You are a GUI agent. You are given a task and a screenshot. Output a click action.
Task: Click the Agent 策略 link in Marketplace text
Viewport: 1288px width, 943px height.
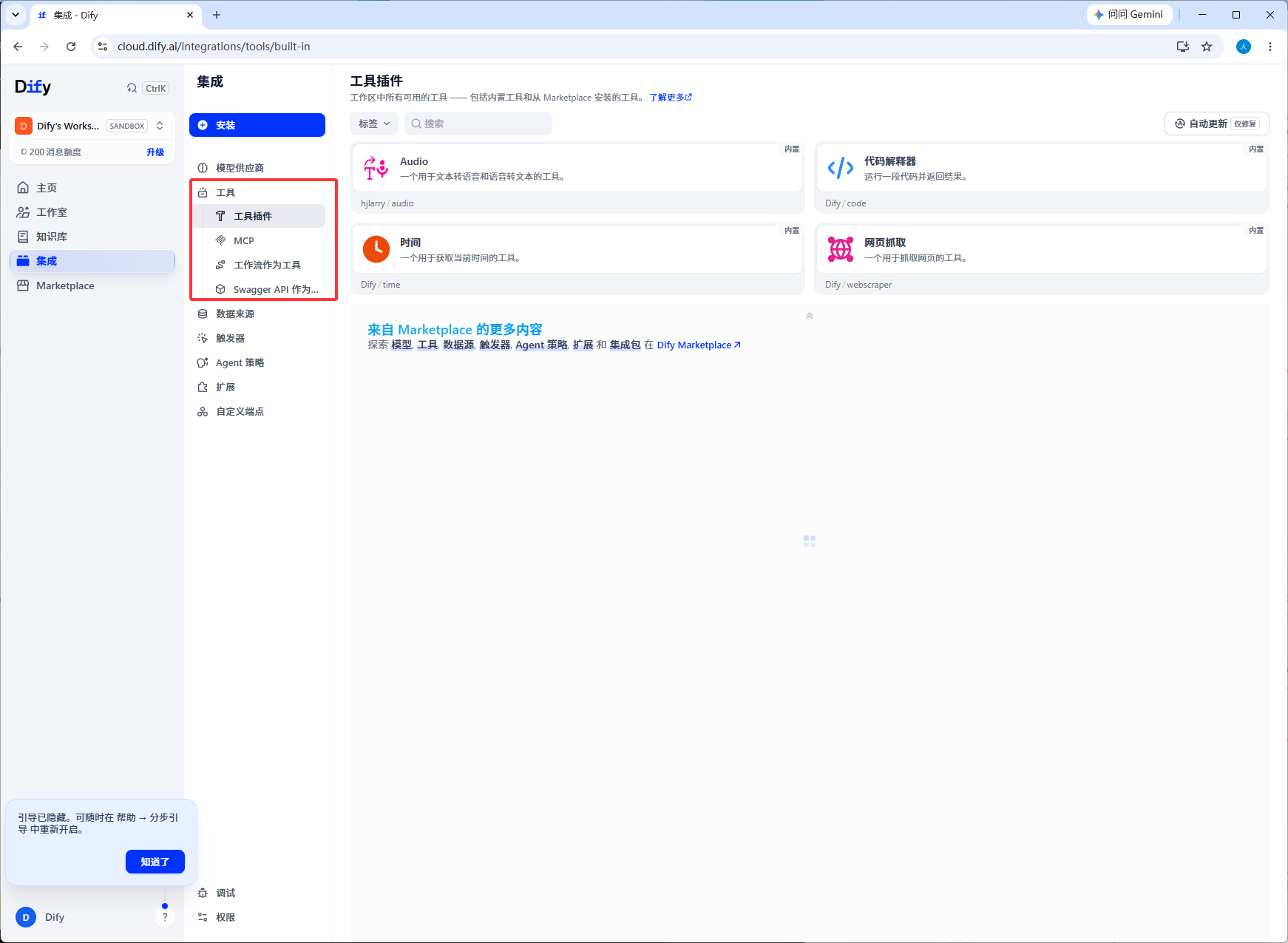click(542, 345)
